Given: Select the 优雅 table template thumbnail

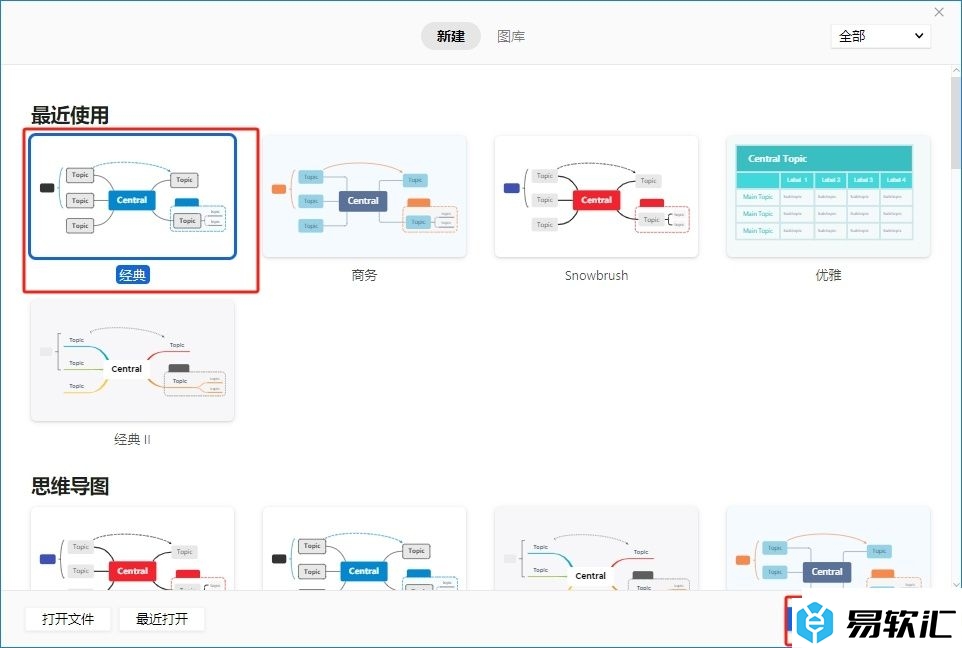Looking at the screenshot, I should tap(828, 196).
